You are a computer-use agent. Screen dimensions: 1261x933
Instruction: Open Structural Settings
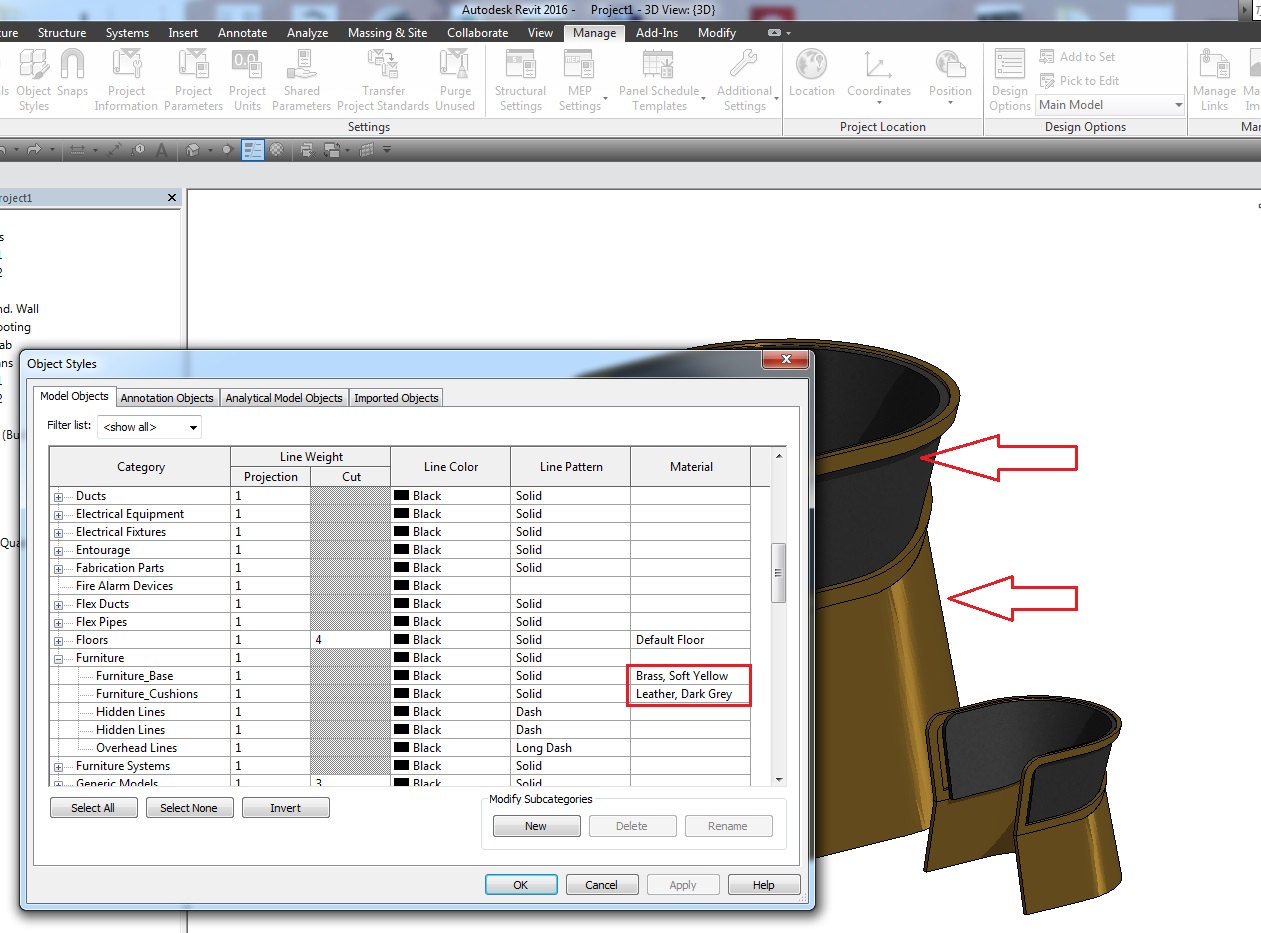[520, 80]
